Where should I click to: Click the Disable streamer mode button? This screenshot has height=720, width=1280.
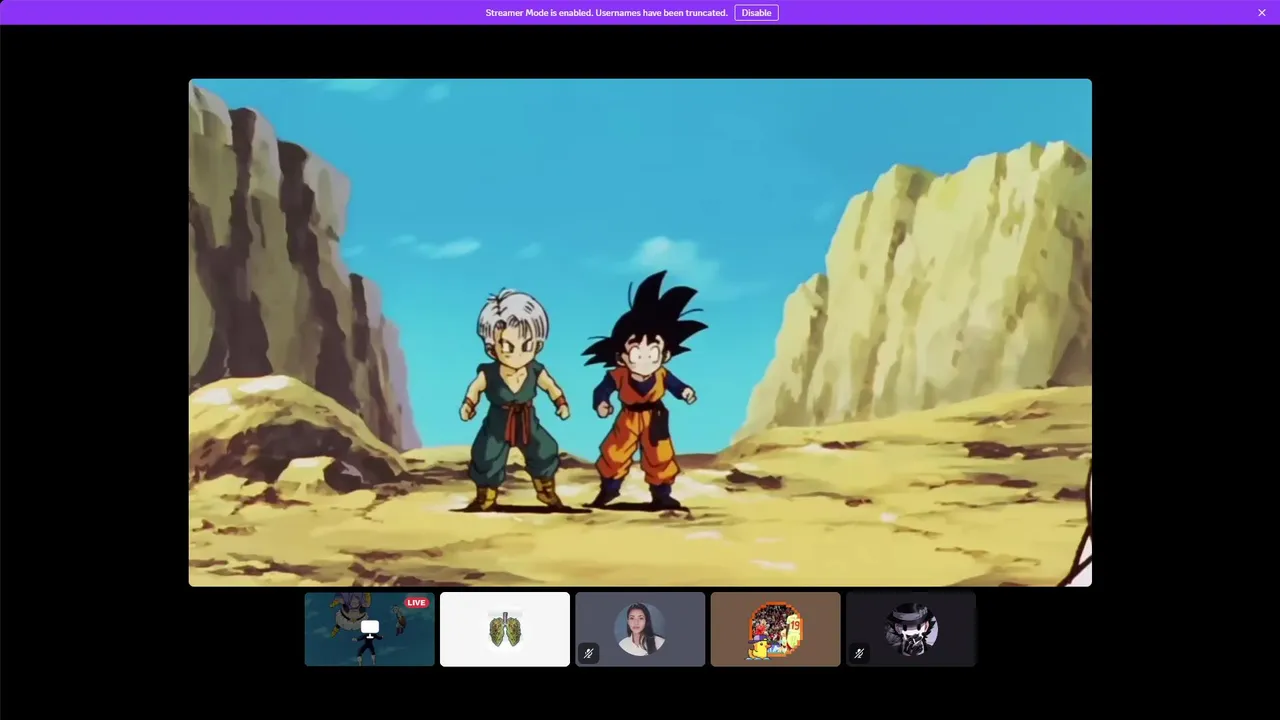pyautogui.click(x=756, y=13)
